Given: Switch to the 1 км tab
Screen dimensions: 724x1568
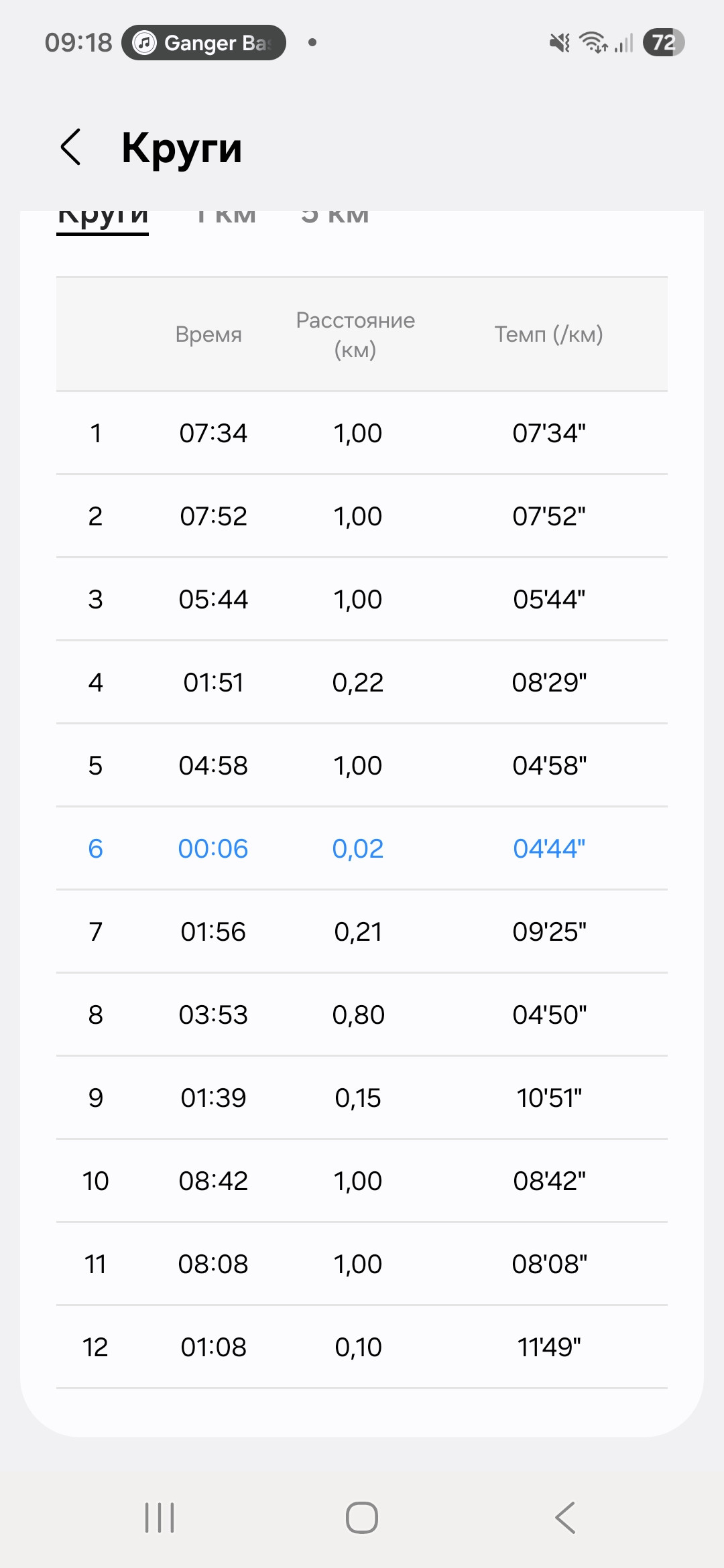Looking at the screenshot, I should 226,217.
